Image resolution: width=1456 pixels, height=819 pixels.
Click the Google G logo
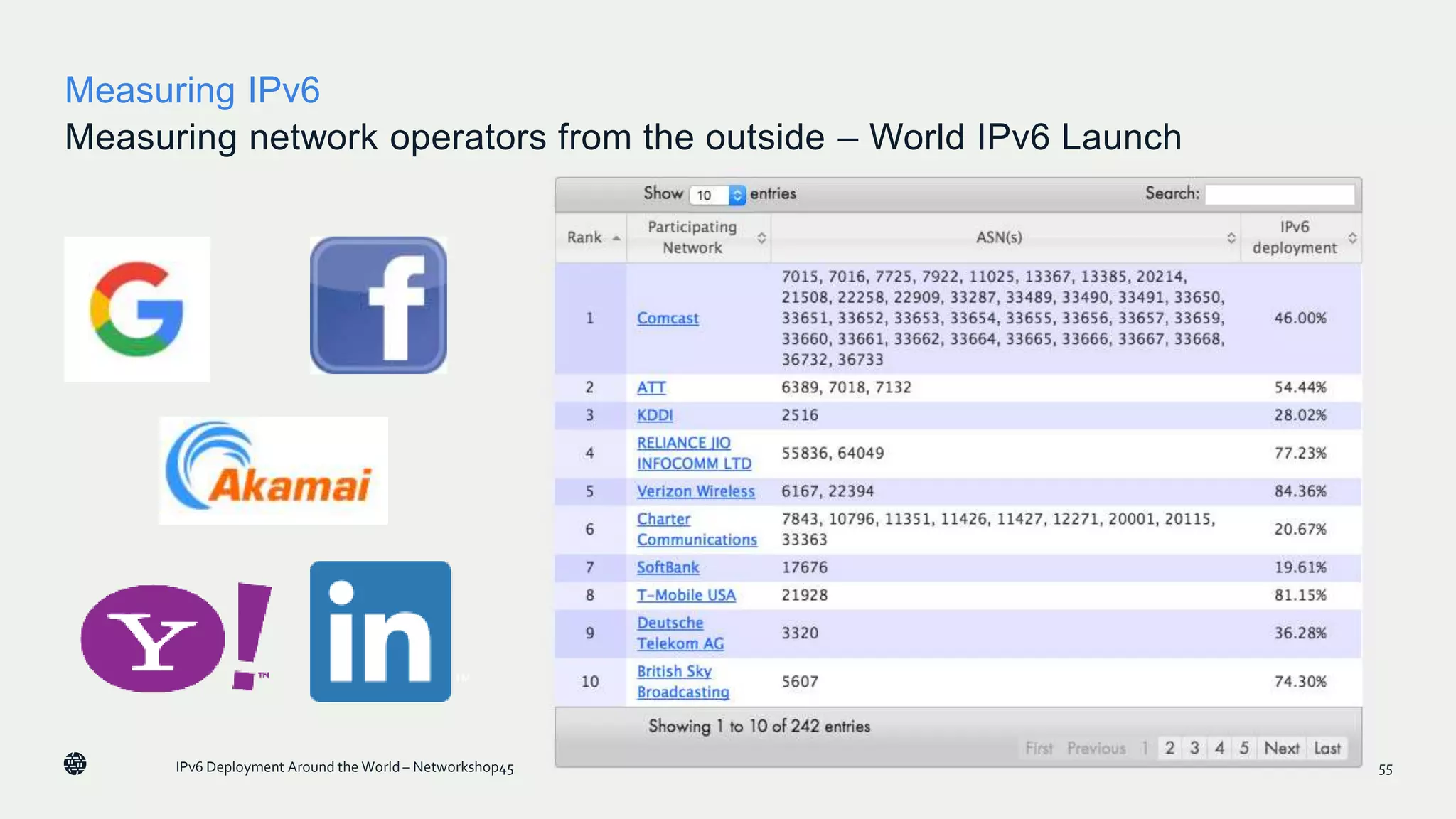point(137,309)
